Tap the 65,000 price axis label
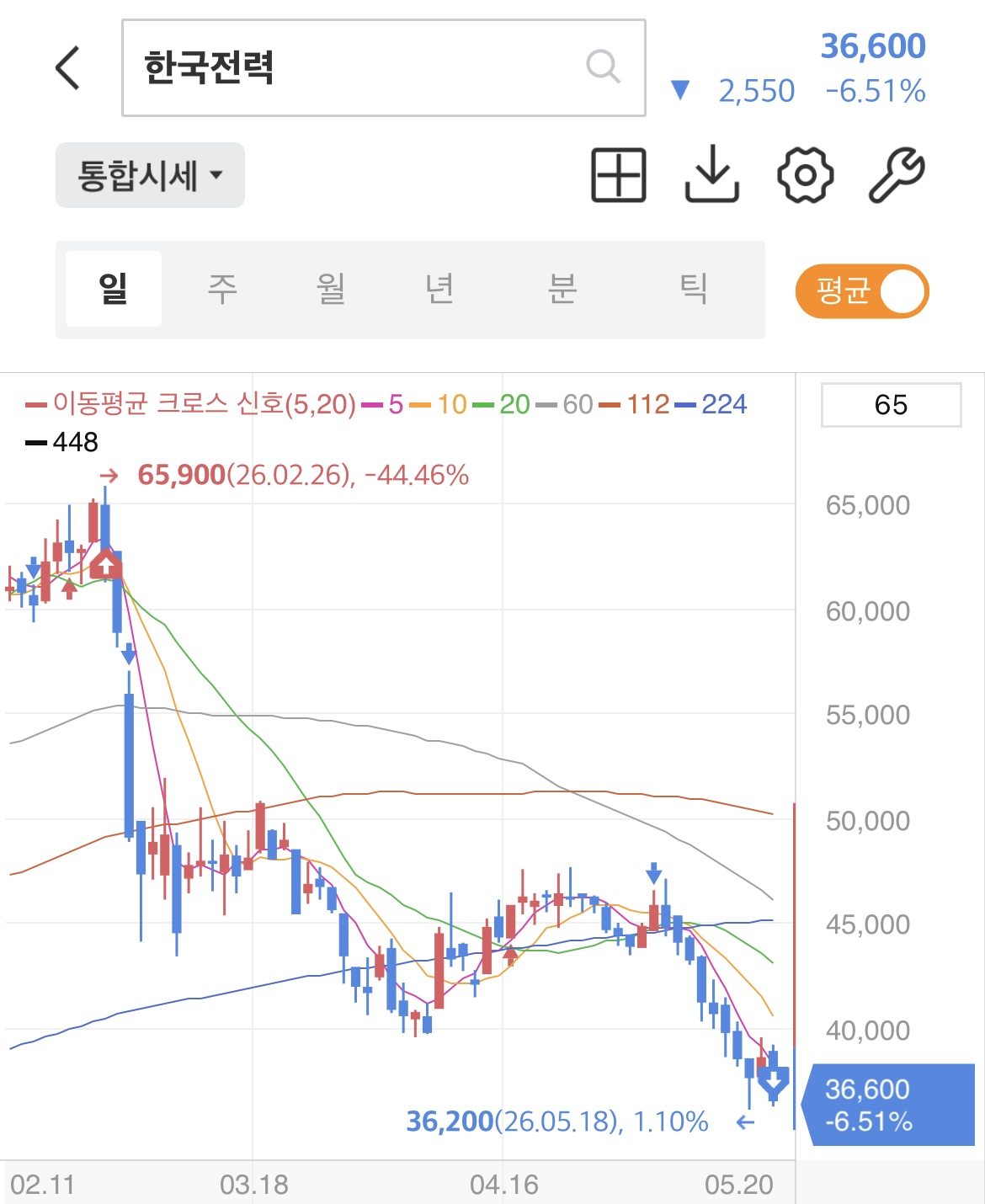Screen dimensions: 985x1204 867,504
